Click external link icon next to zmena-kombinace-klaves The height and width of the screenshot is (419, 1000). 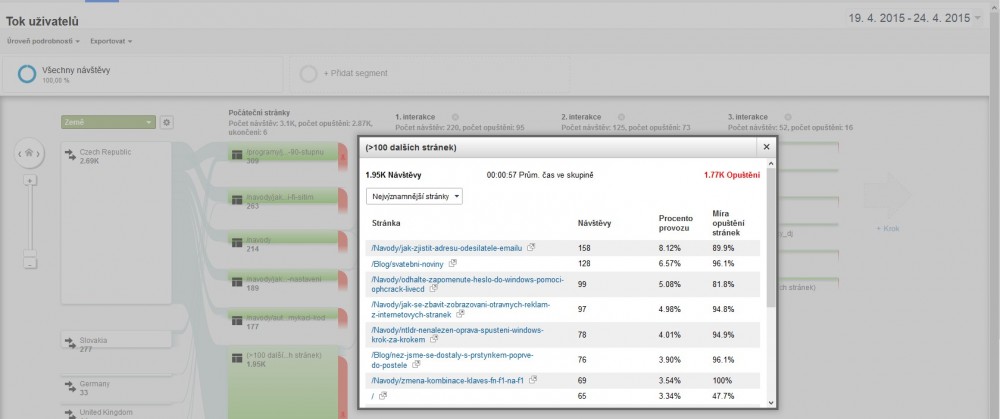(534, 380)
